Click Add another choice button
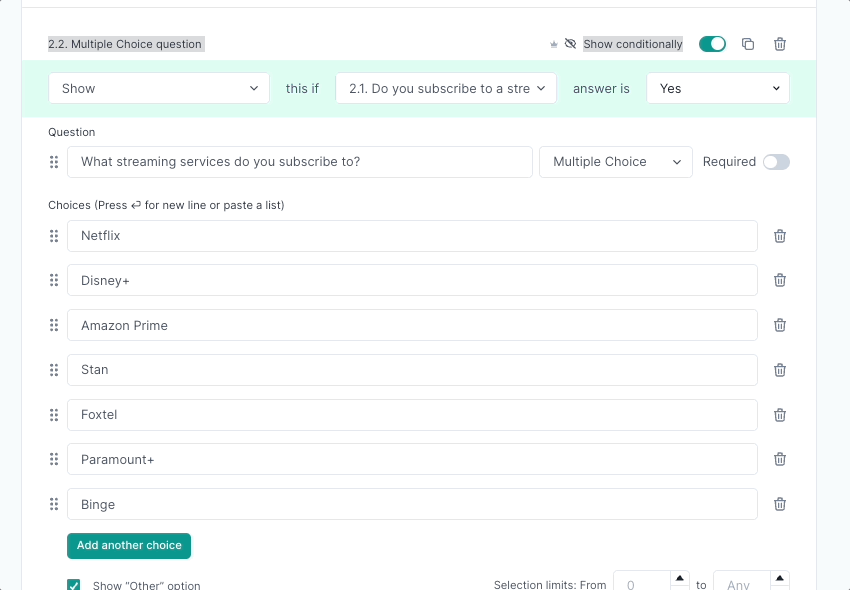This screenshot has width=850, height=590. coord(129,546)
